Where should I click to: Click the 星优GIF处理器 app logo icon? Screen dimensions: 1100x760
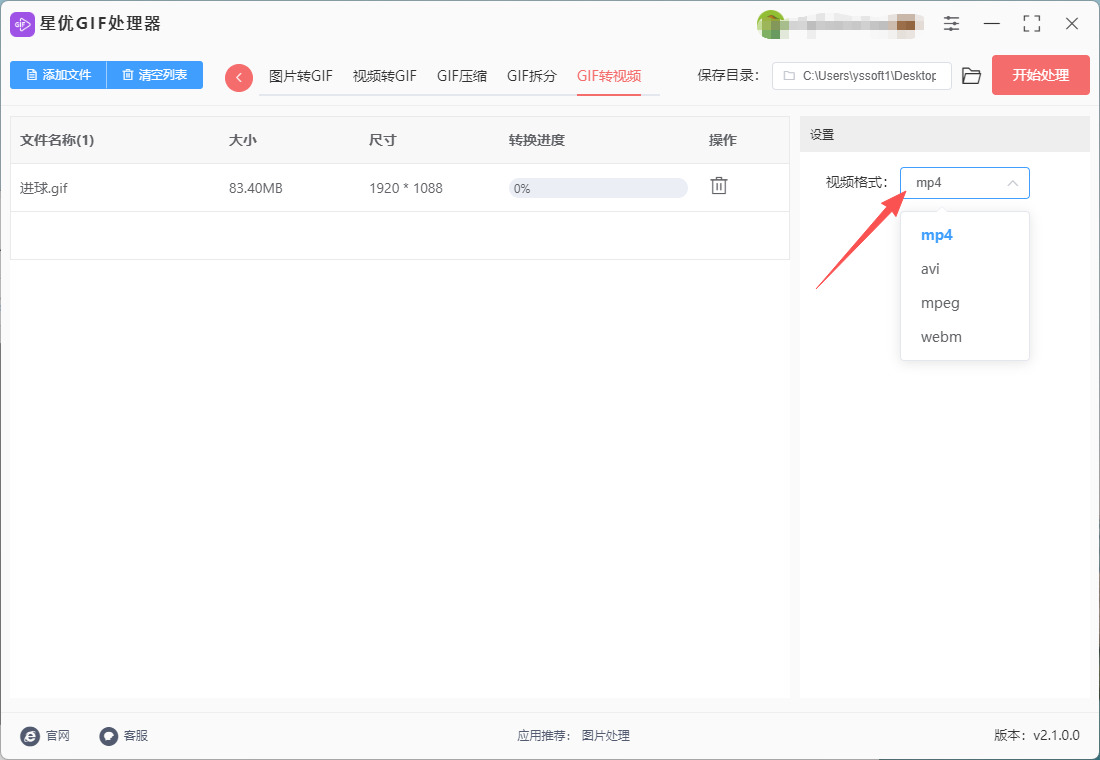[22, 24]
